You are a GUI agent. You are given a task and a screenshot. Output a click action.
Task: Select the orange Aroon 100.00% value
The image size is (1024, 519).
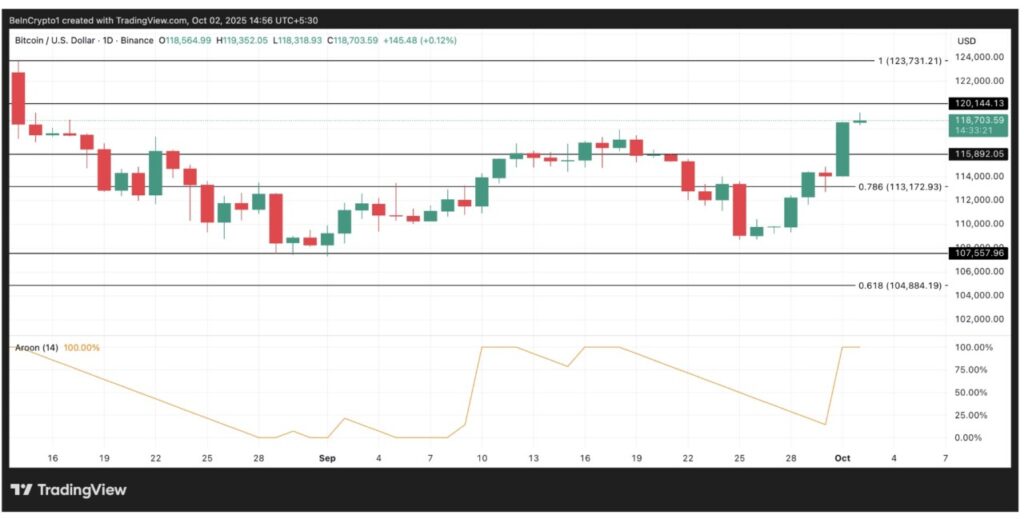(x=82, y=348)
